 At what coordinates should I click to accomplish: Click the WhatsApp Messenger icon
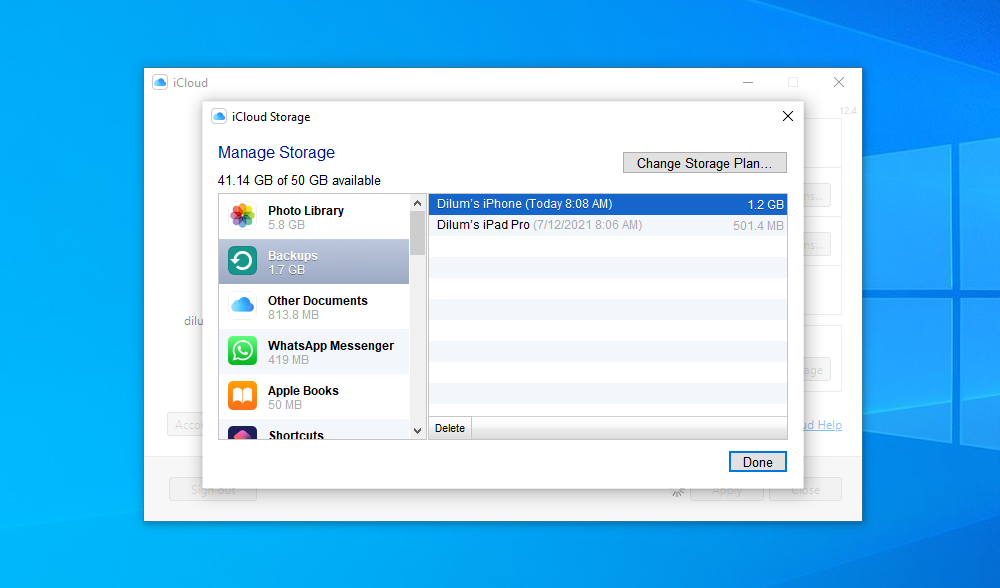(x=242, y=351)
